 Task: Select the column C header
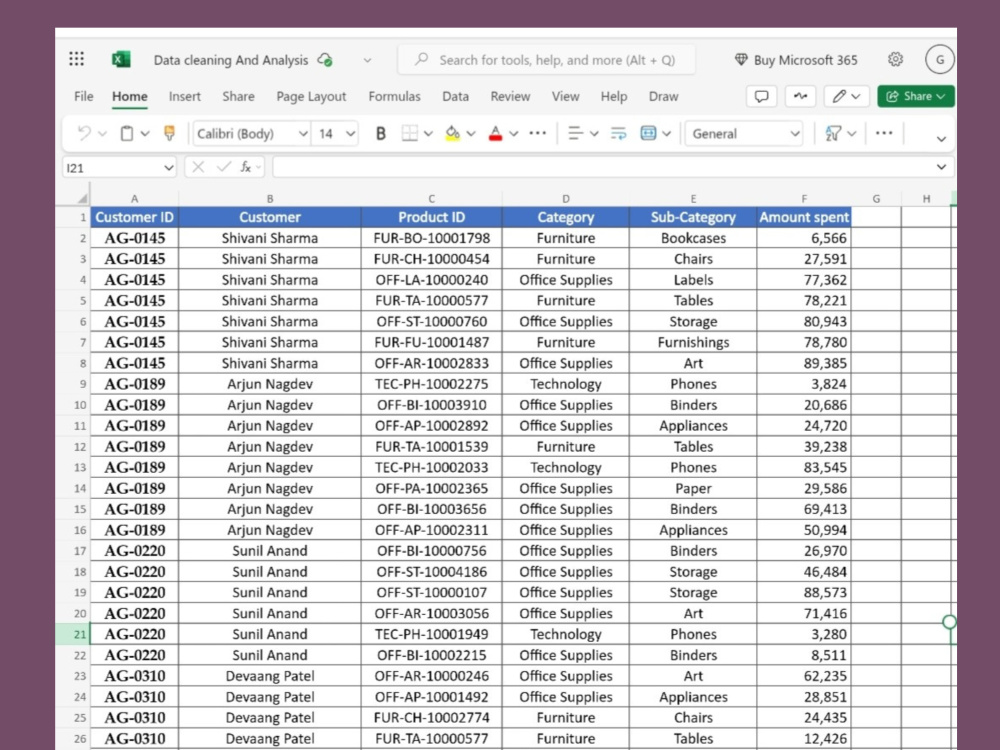coord(431,198)
